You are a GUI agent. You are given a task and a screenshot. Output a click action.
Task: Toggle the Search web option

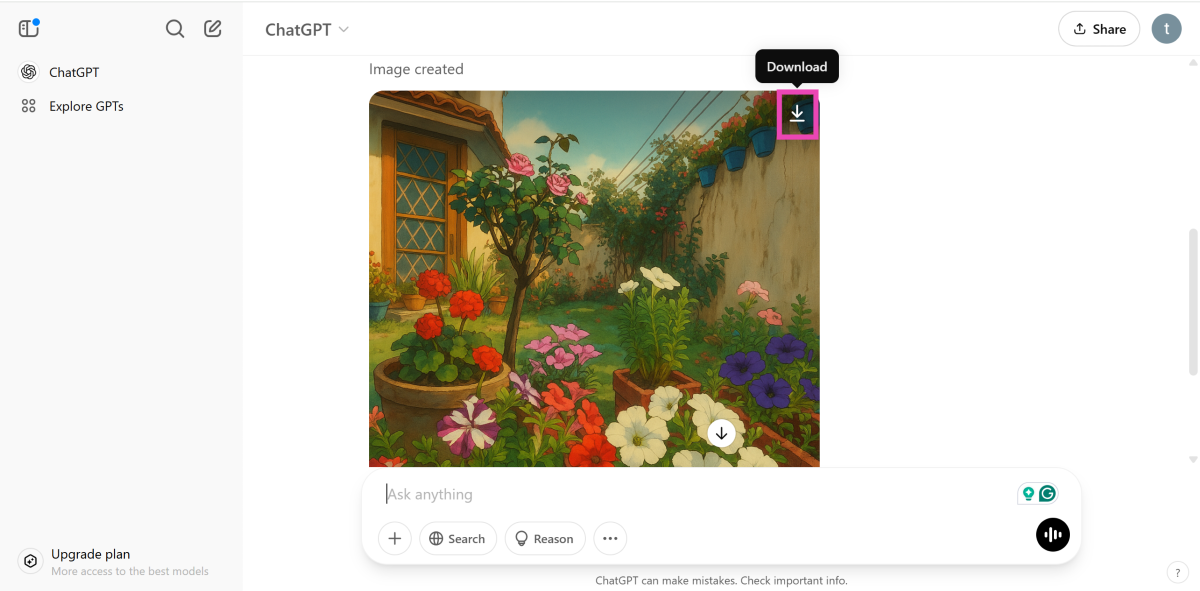[x=458, y=538]
